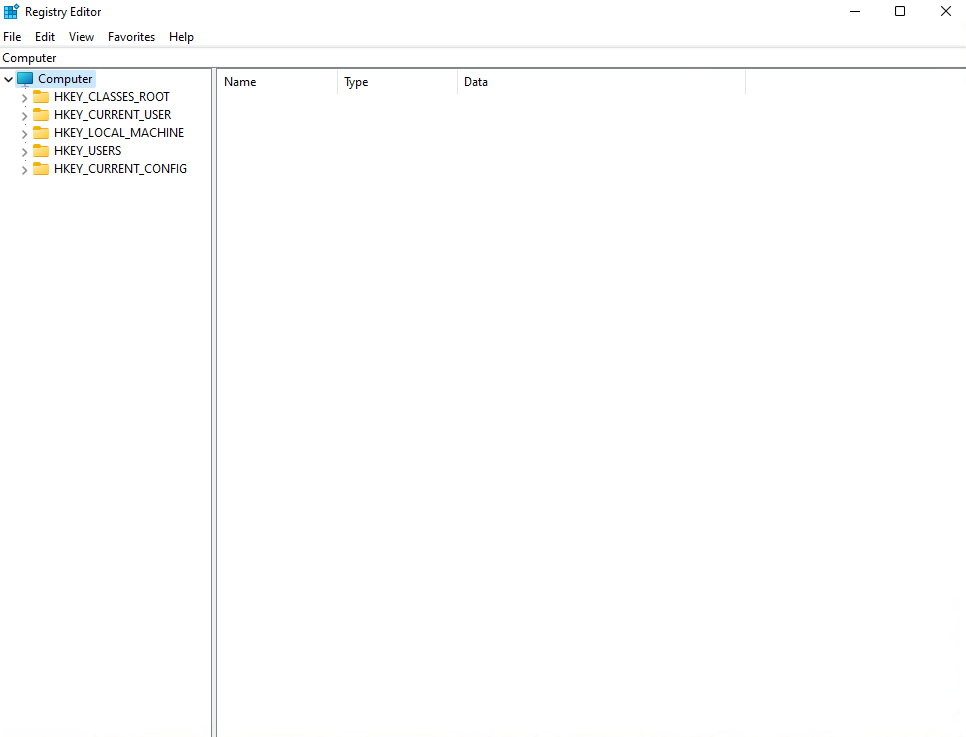Image resolution: width=966 pixels, height=737 pixels.
Task: Click the HKEY_CURRENT_CONFIG folder icon
Action: click(41, 169)
